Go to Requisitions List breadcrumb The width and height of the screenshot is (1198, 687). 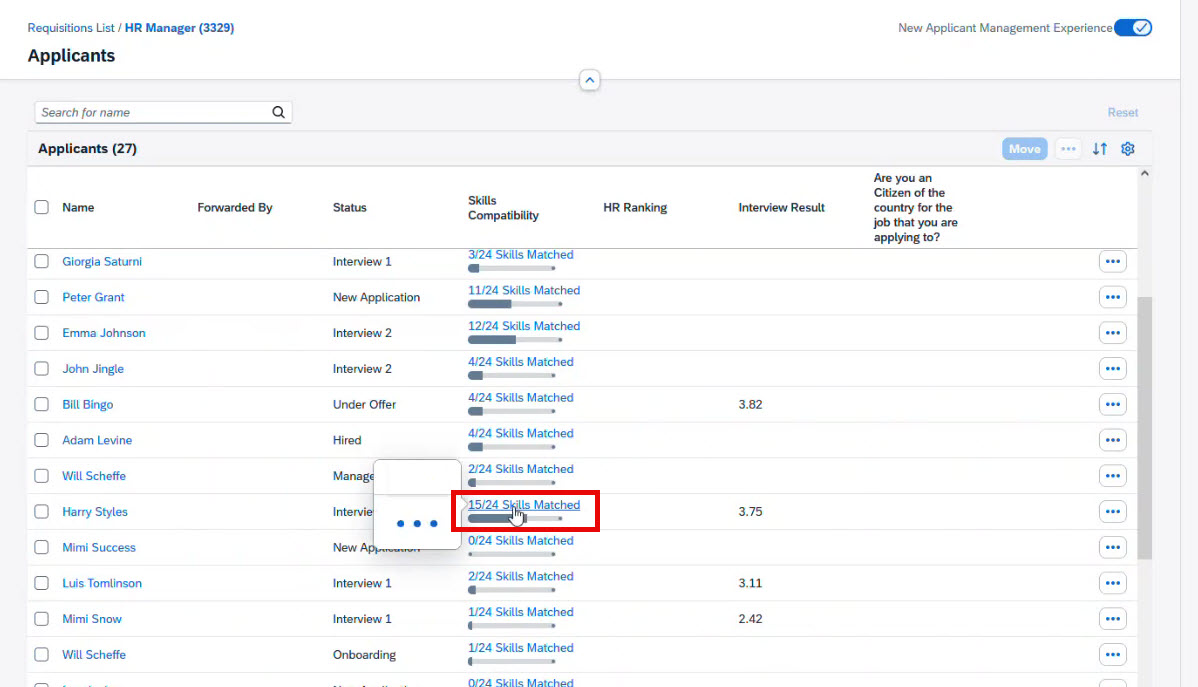point(71,28)
